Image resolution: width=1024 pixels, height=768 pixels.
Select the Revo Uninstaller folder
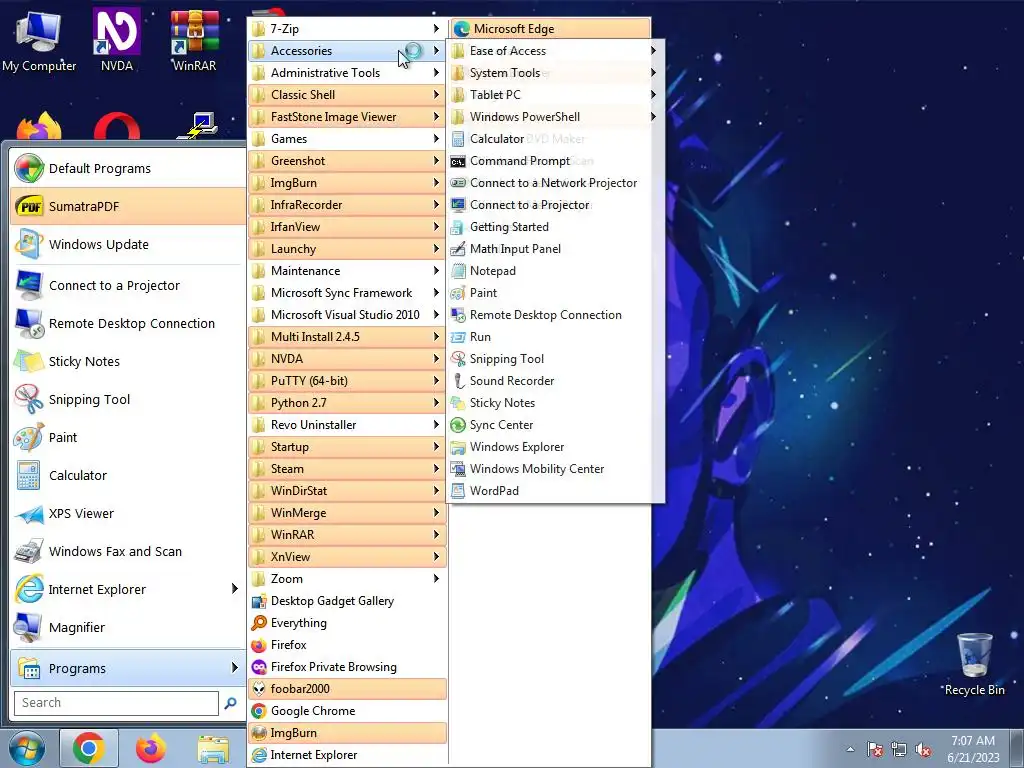click(x=347, y=424)
